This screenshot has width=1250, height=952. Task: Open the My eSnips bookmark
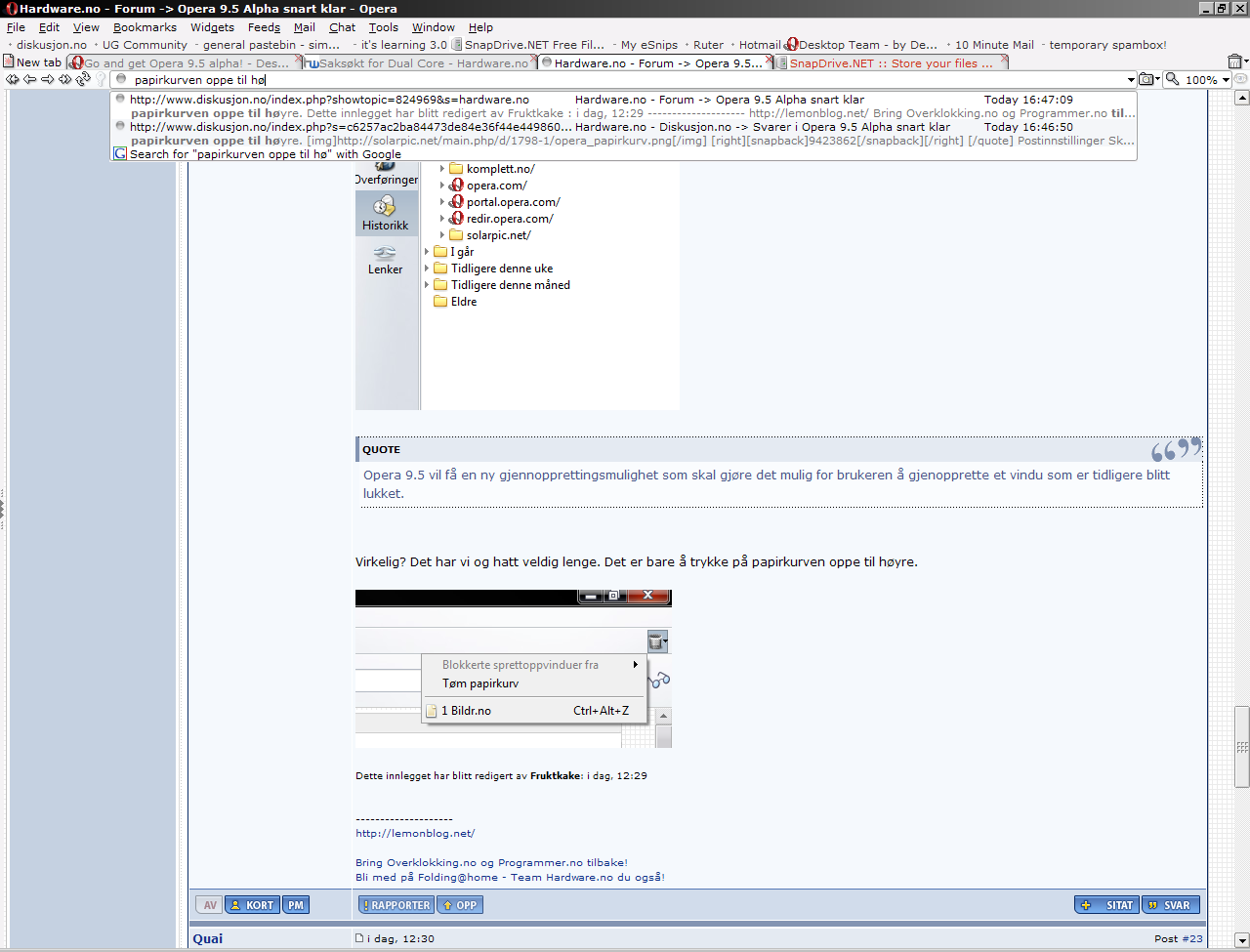(644, 45)
